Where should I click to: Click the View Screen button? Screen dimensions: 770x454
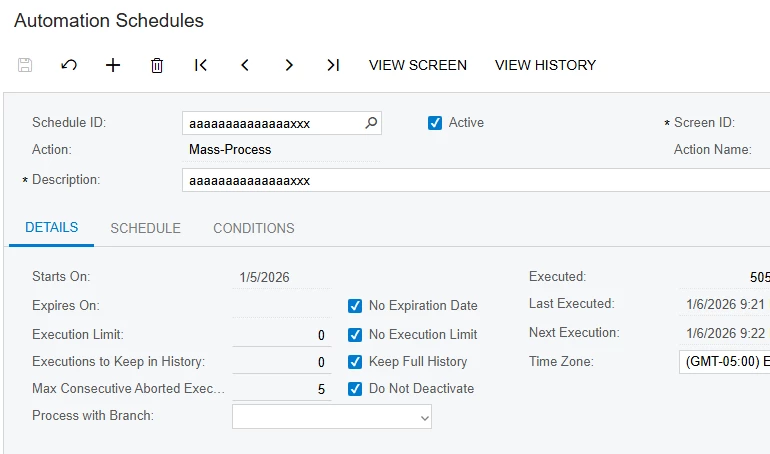click(x=418, y=65)
